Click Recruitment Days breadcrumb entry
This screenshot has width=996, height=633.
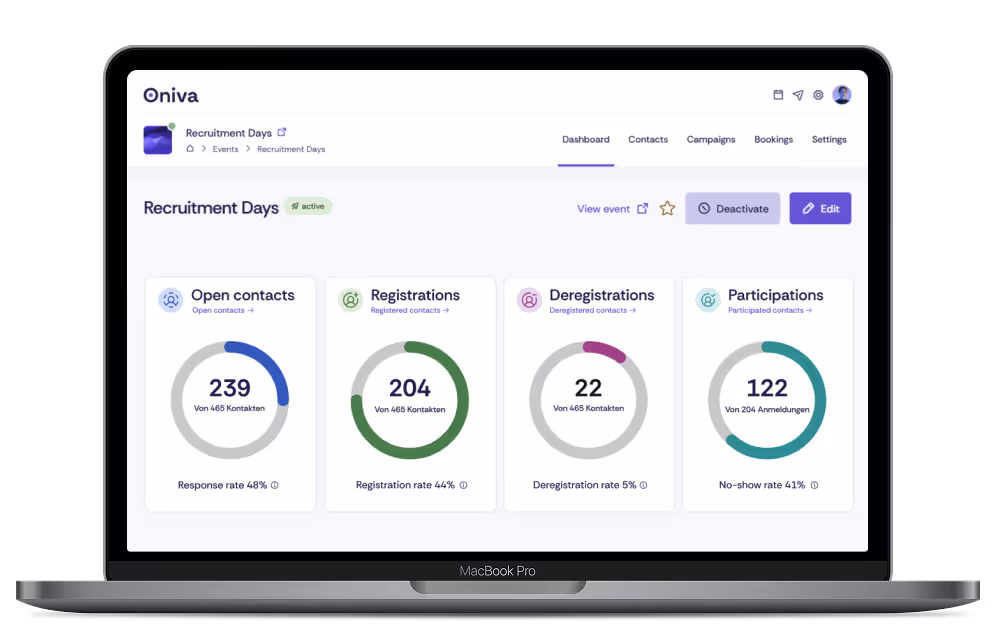coord(291,149)
